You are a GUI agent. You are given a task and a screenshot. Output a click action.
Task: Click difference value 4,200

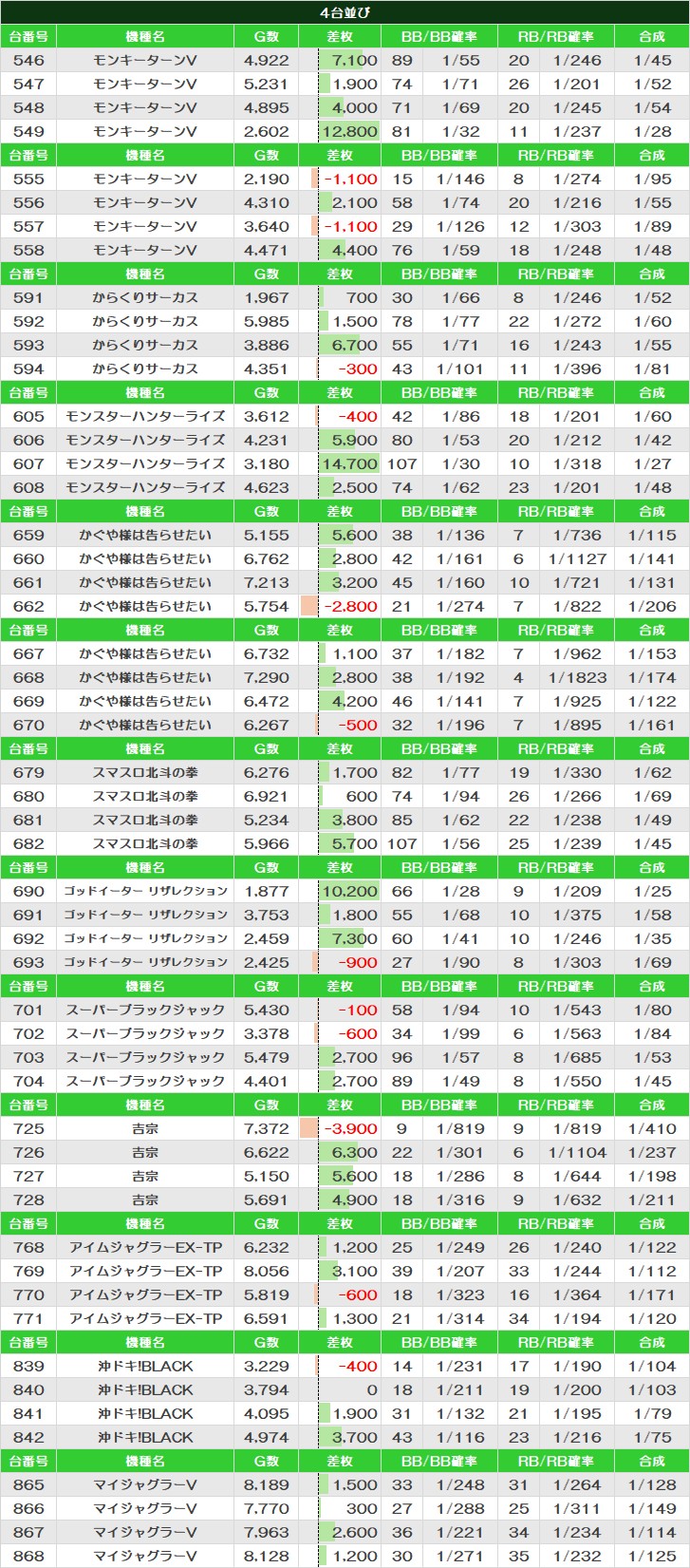355,701
